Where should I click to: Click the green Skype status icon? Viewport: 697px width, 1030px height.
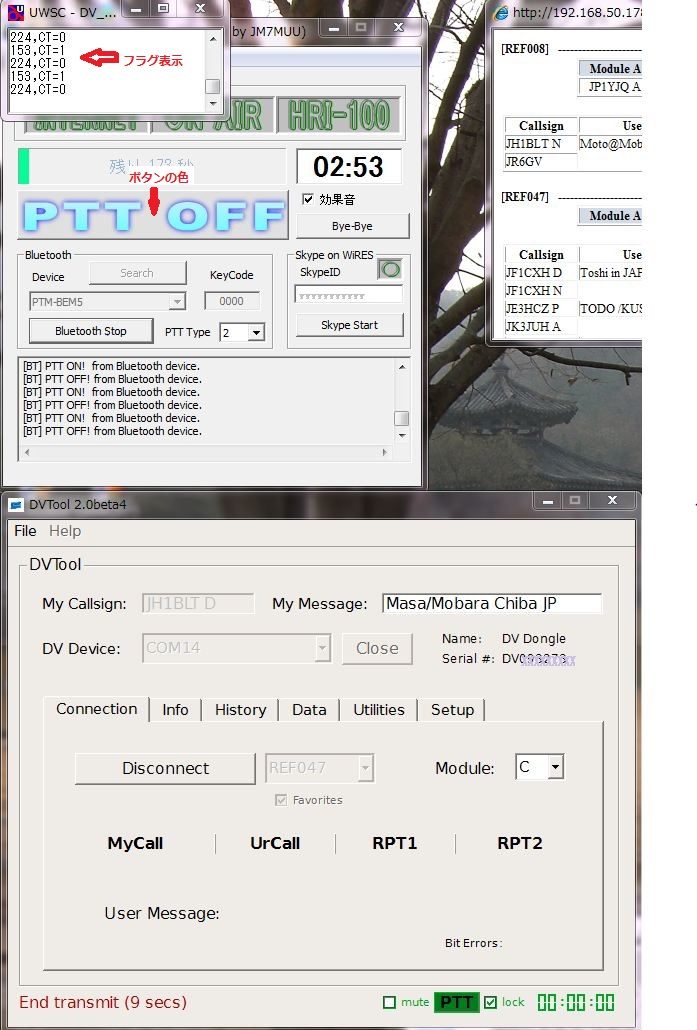(x=389, y=270)
